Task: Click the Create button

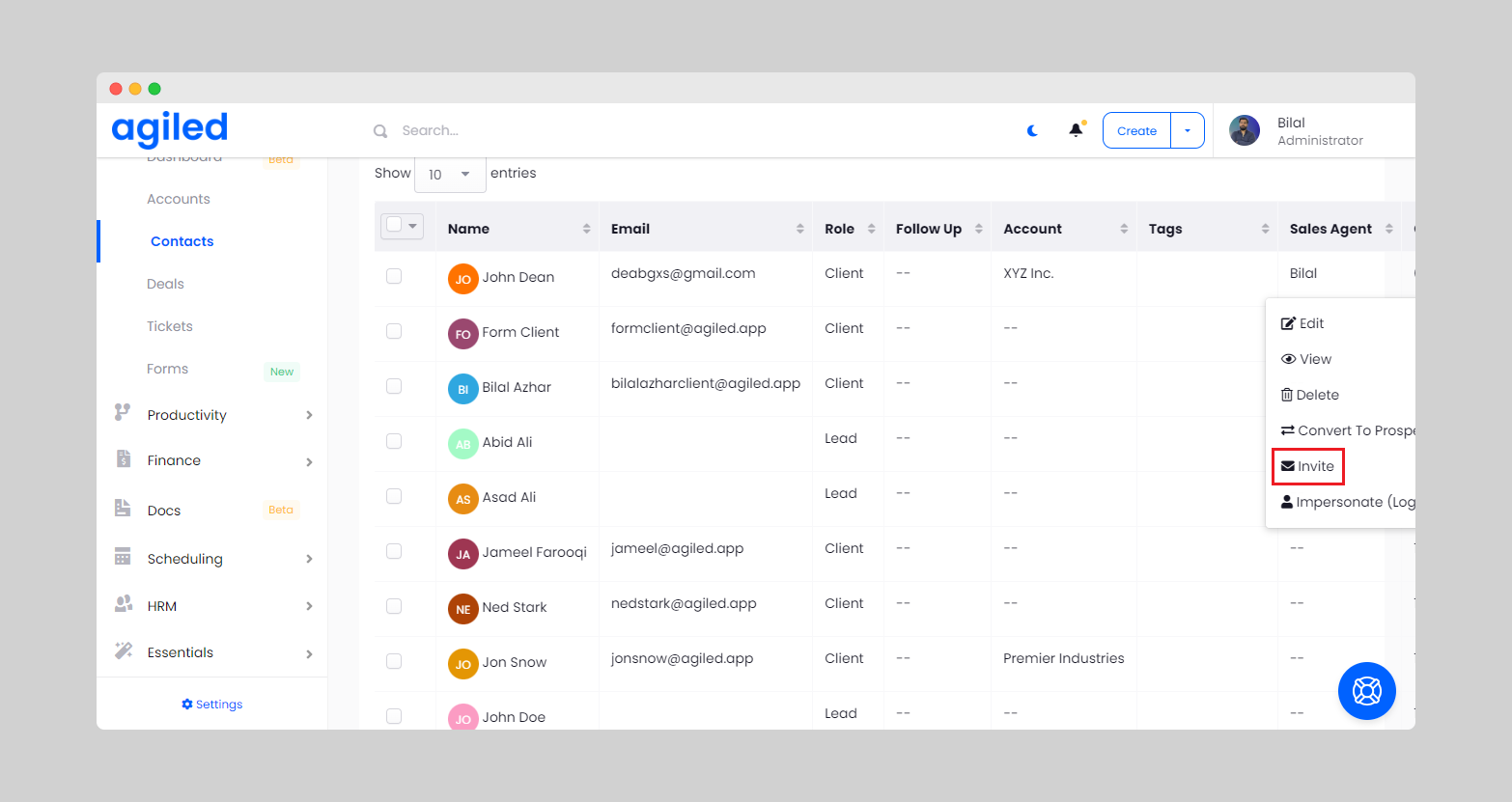Action: pos(1136,130)
